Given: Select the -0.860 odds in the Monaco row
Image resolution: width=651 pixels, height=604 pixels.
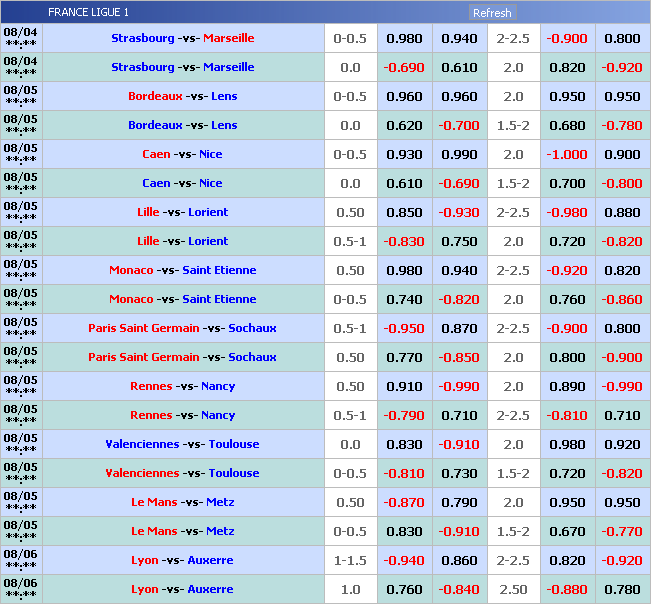Looking at the screenshot, I should (x=622, y=300).
